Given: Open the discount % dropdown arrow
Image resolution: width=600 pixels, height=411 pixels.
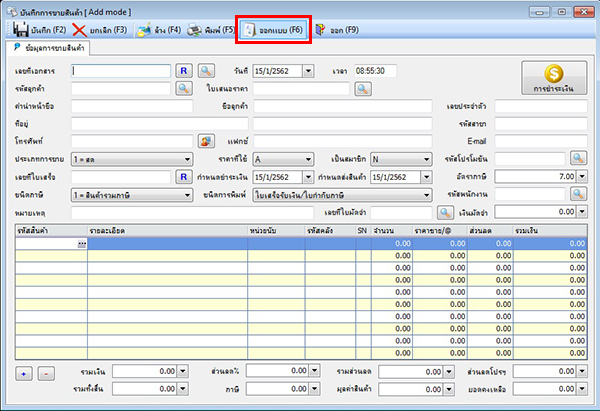Looking at the screenshot, I should pos(315,370).
